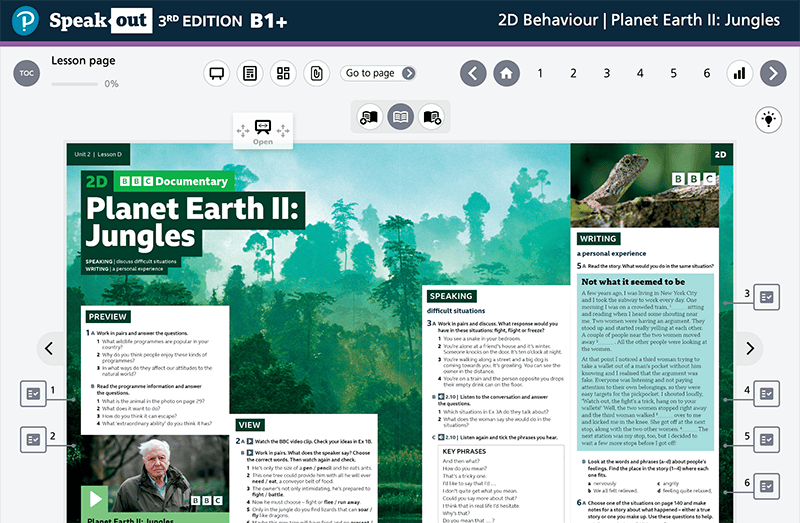Jump to page 3
This screenshot has width=800, height=523.
[607, 73]
